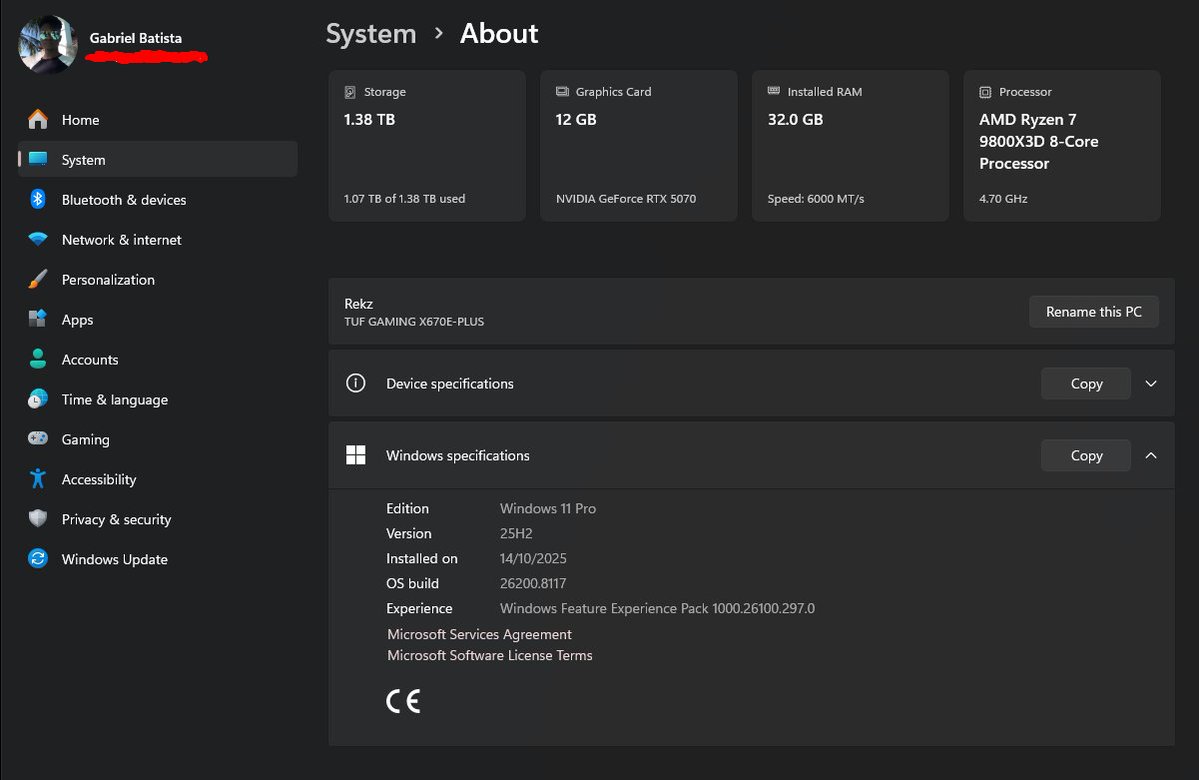Open Home settings page
Screen dimensions: 1199x780
point(158,119)
